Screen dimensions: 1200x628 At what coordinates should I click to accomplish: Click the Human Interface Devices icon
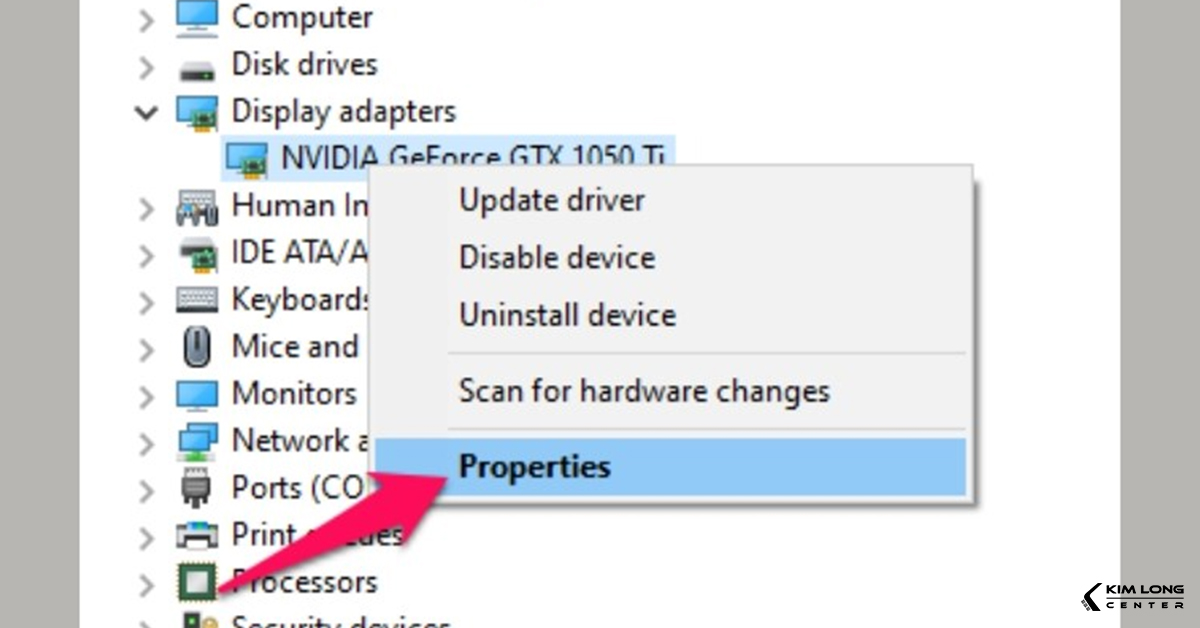click(197, 206)
